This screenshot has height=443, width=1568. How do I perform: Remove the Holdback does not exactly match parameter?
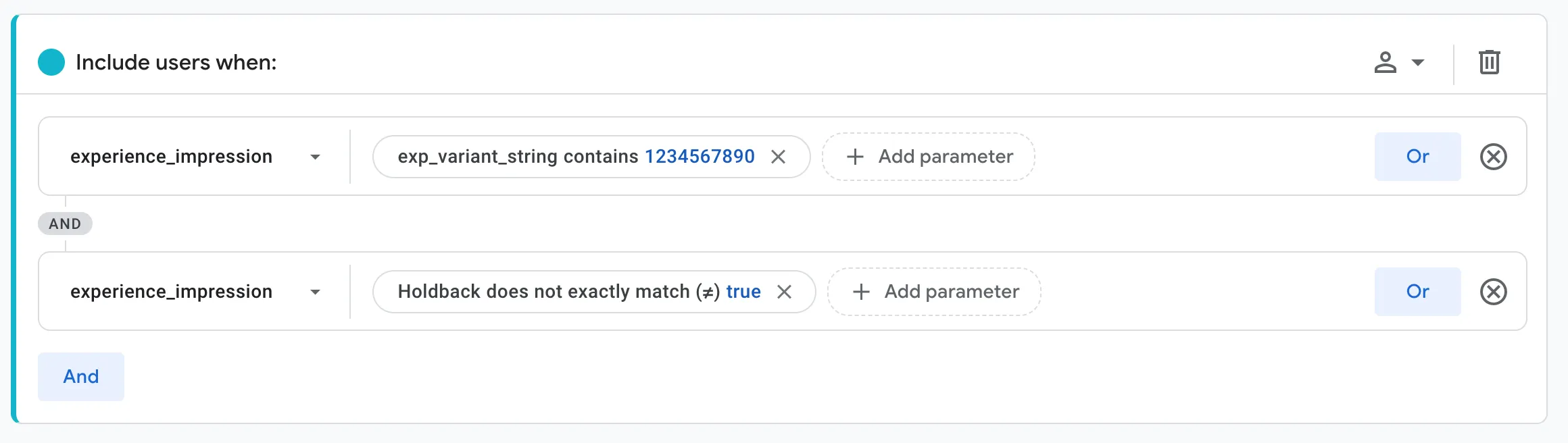pos(784,292)
